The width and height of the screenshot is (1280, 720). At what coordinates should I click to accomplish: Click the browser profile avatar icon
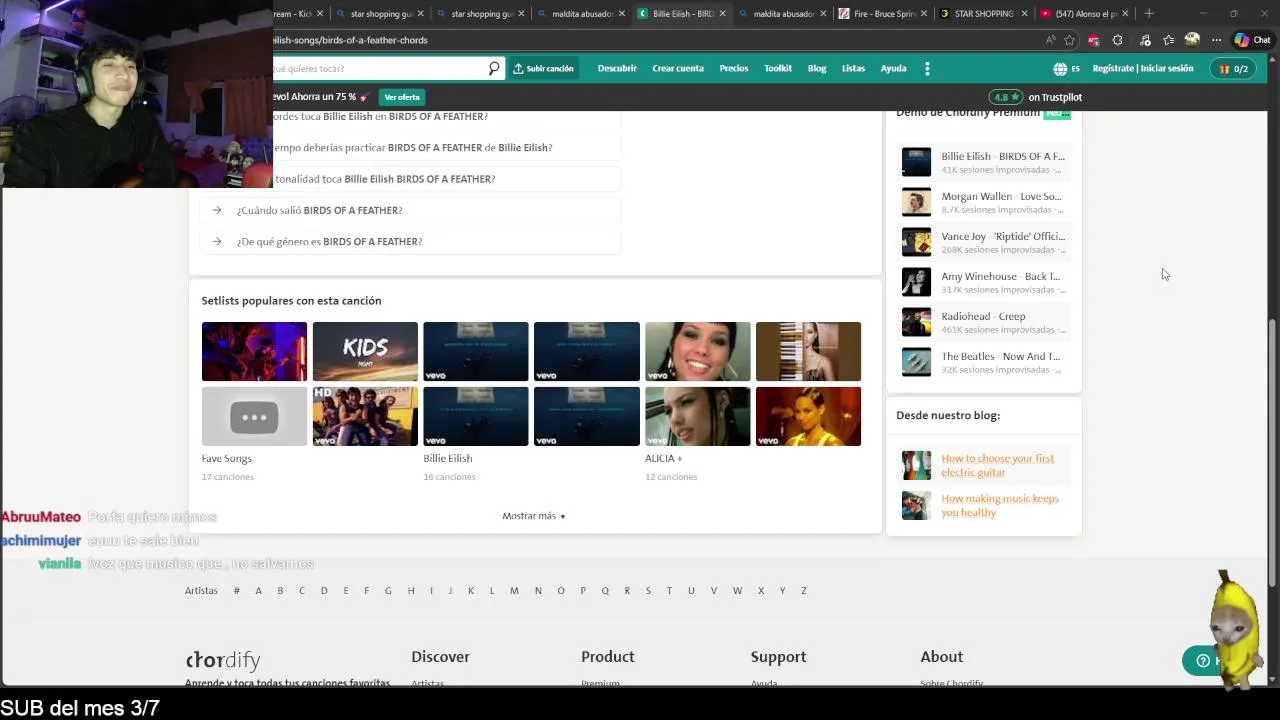pyautogui.click(x=1192, y=40)
